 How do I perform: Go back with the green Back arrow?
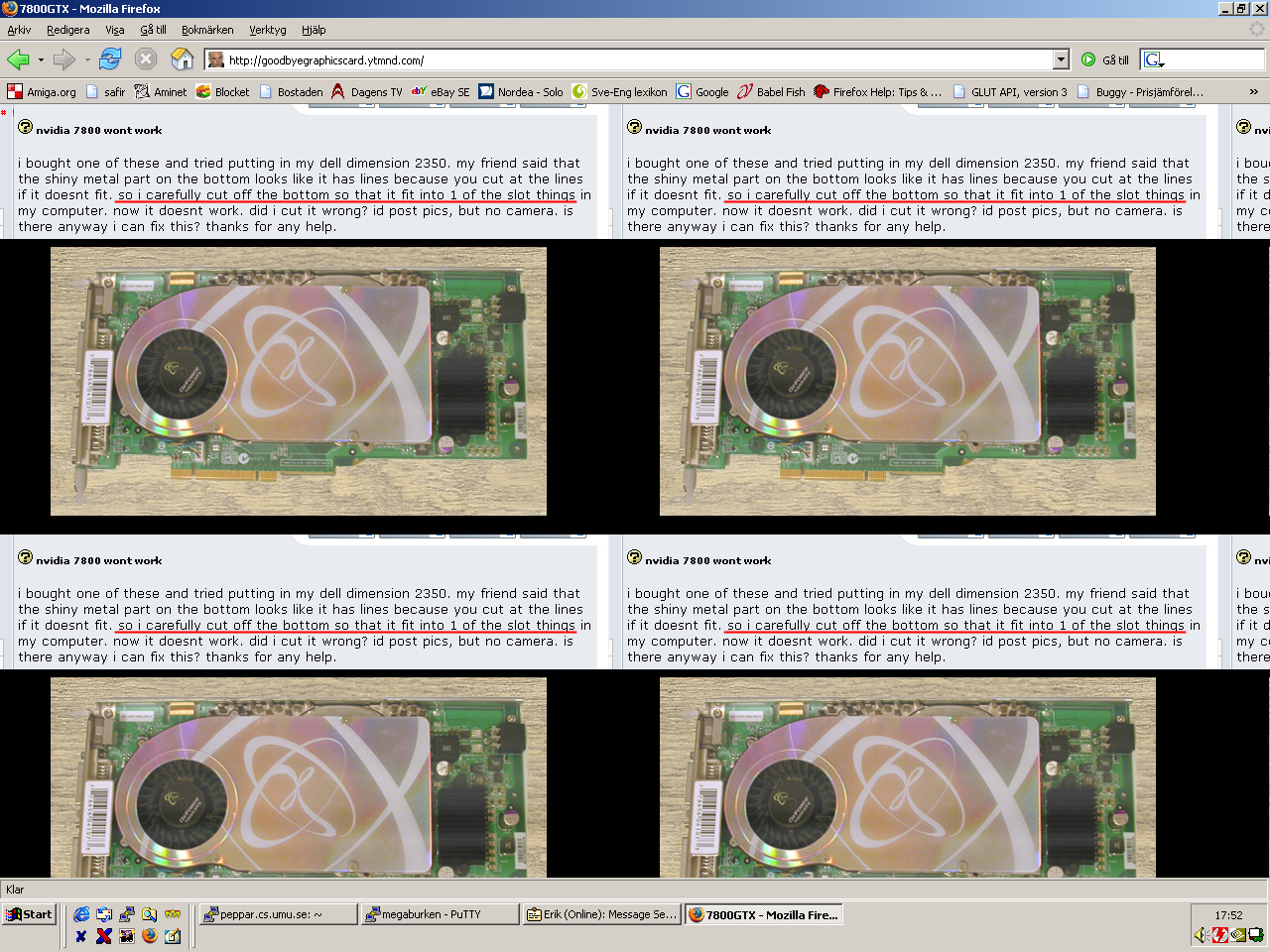pyautogui.click(x=18, y=59)
